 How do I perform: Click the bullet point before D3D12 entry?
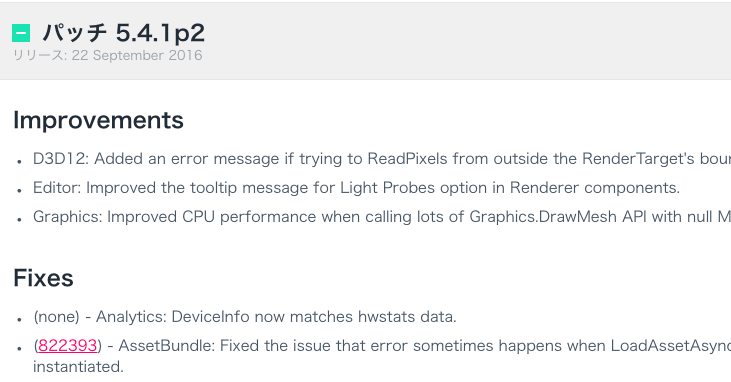click(19, 161)
